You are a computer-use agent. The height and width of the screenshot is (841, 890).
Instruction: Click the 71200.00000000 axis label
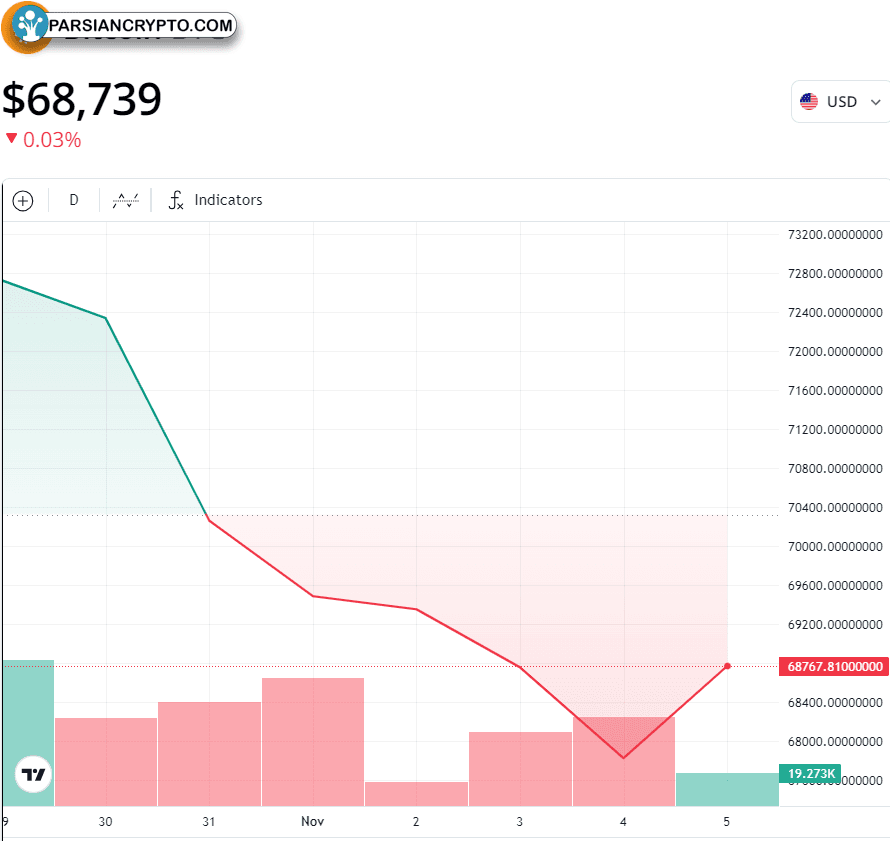coord(835,430)
